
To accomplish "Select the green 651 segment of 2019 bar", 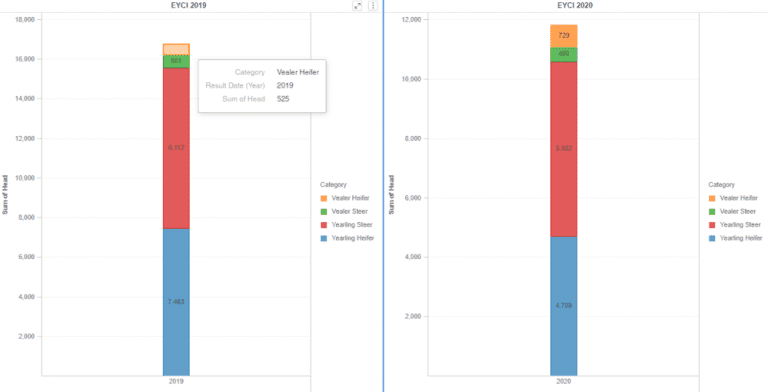I will (176, 61).
